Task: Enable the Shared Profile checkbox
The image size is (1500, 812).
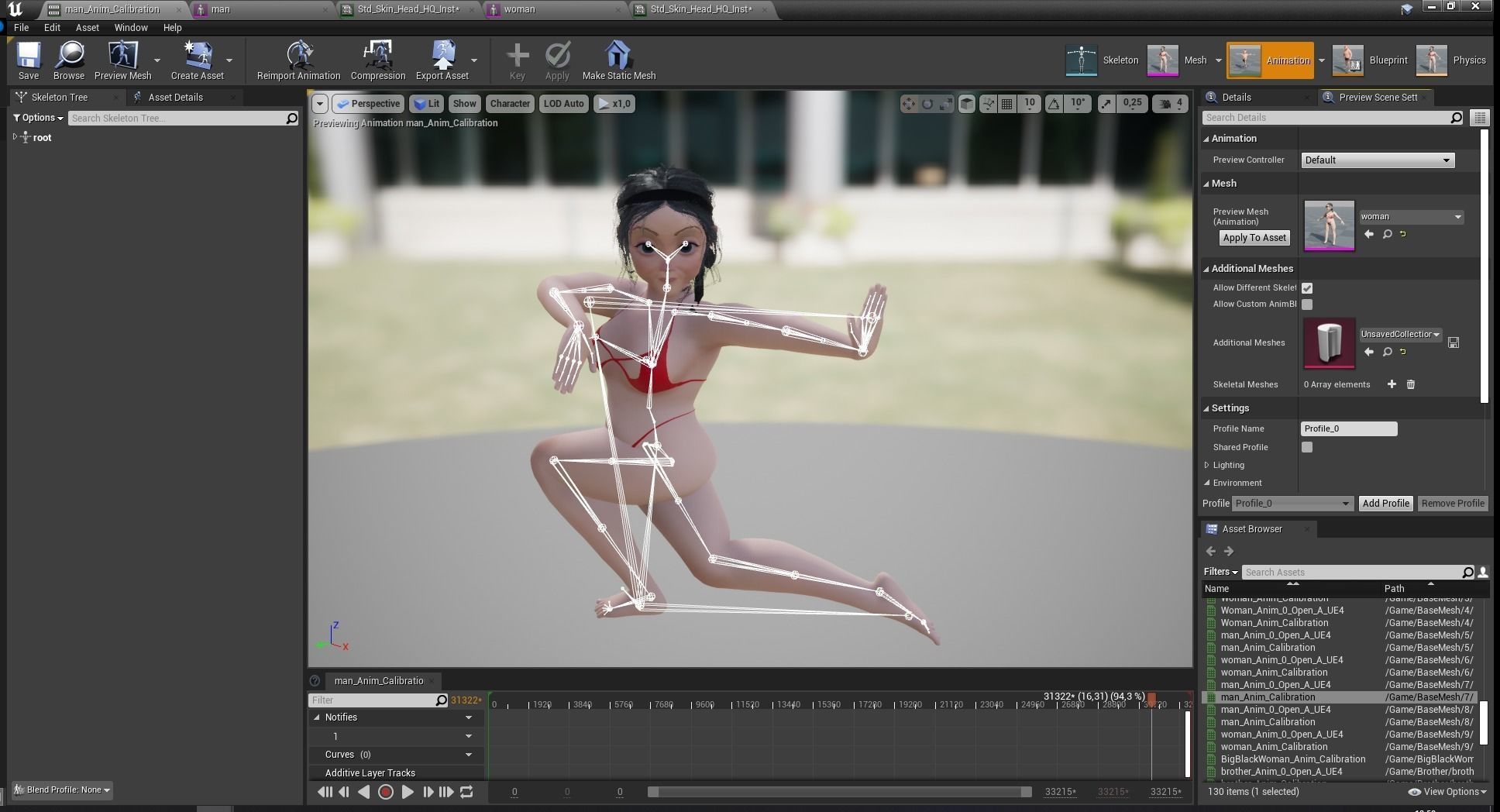Action: click(x=1307, y=447)
